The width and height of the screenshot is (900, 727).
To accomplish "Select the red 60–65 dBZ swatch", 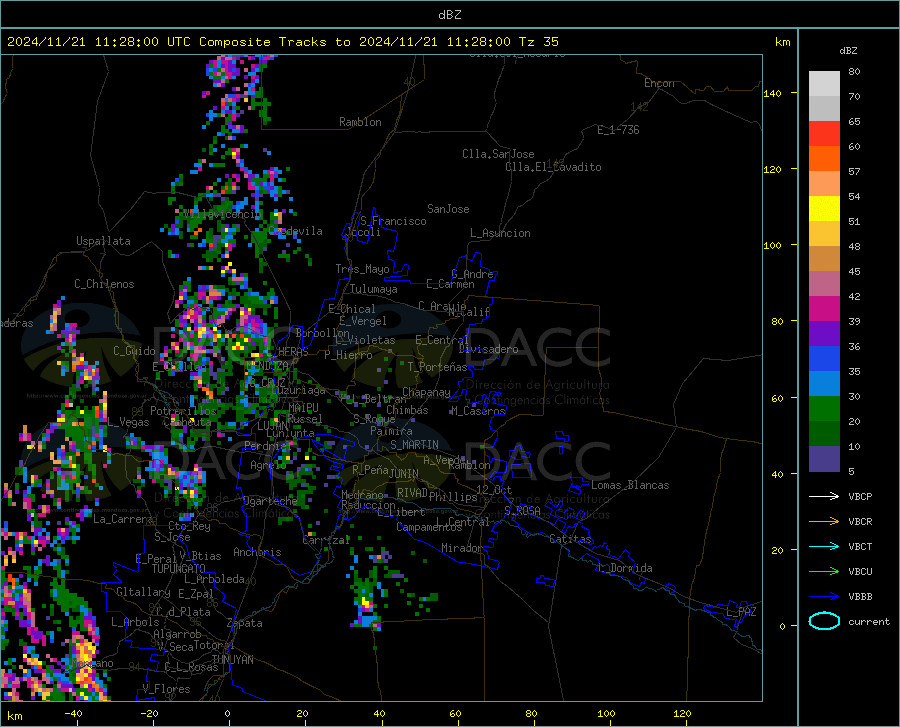I will (824, 134).
